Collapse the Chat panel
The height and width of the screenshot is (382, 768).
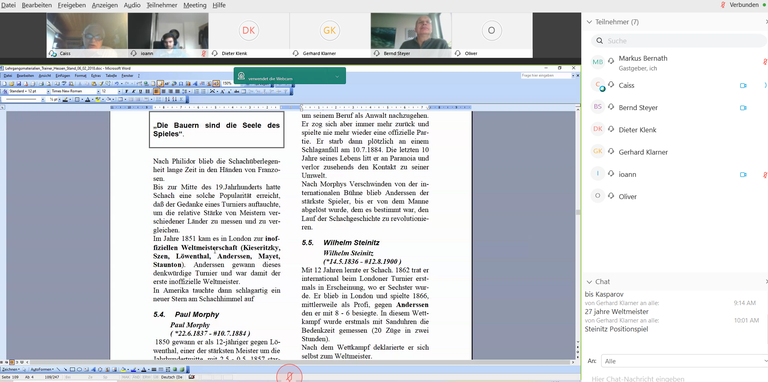(x=589, y=282)
